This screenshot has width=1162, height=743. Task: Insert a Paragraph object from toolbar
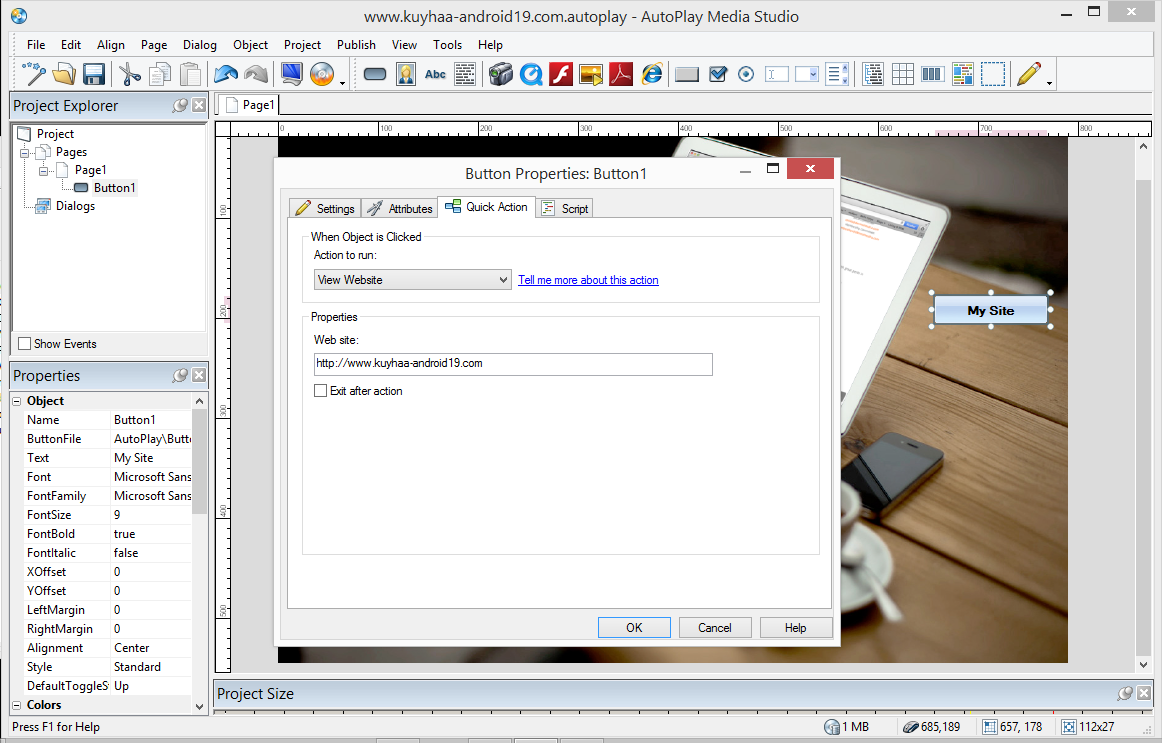(x=465, y=74)
